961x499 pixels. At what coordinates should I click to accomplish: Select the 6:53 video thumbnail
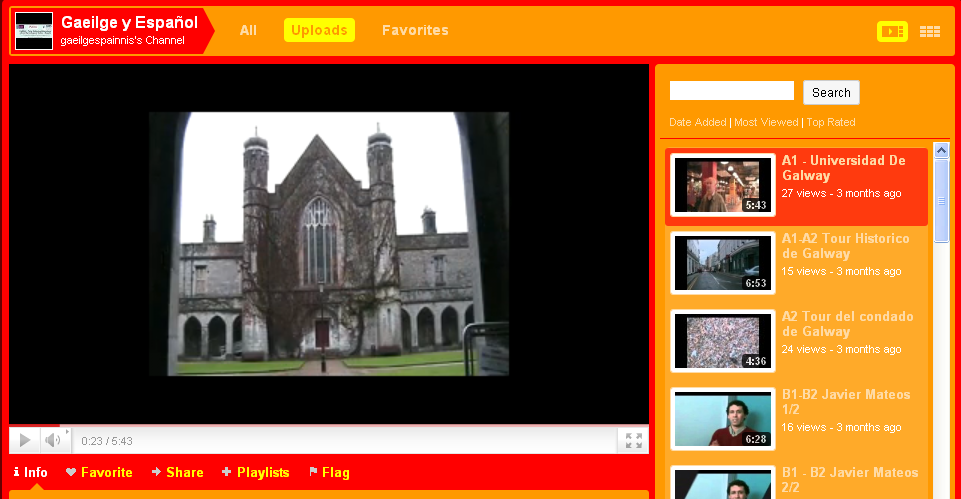[723, 263]
